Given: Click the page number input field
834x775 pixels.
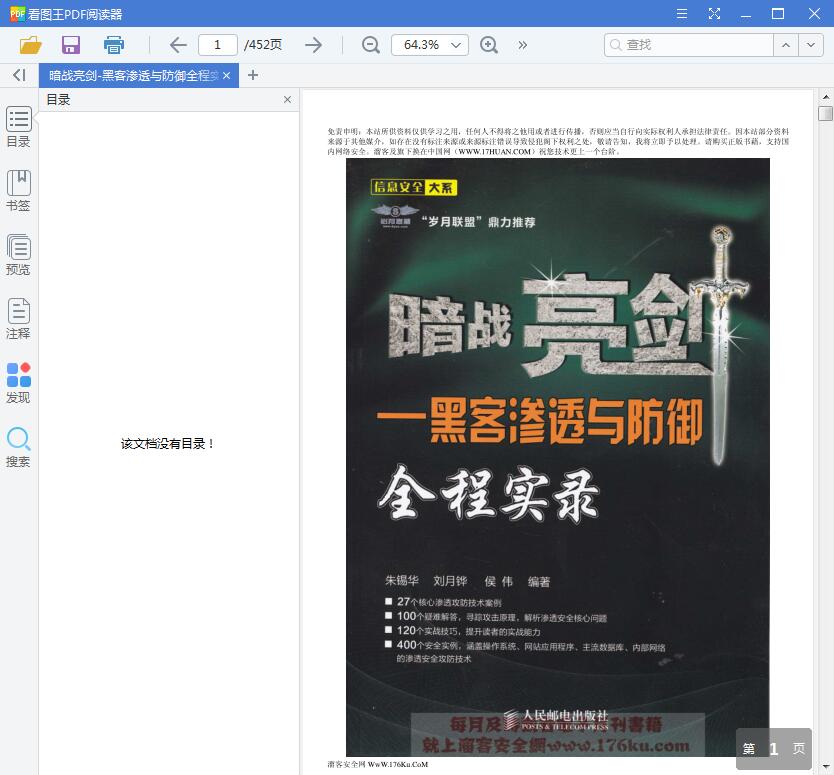Looking at the screenshot, I should pos(218,45).
